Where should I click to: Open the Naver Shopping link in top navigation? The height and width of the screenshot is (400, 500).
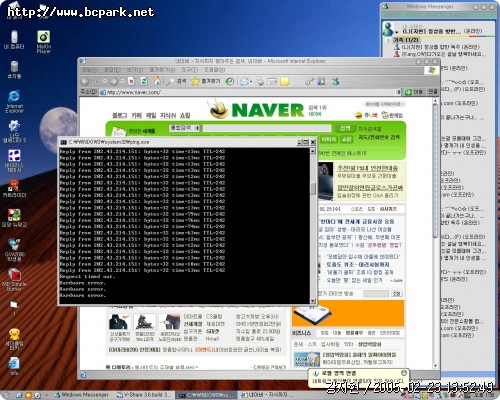[185, 115]
